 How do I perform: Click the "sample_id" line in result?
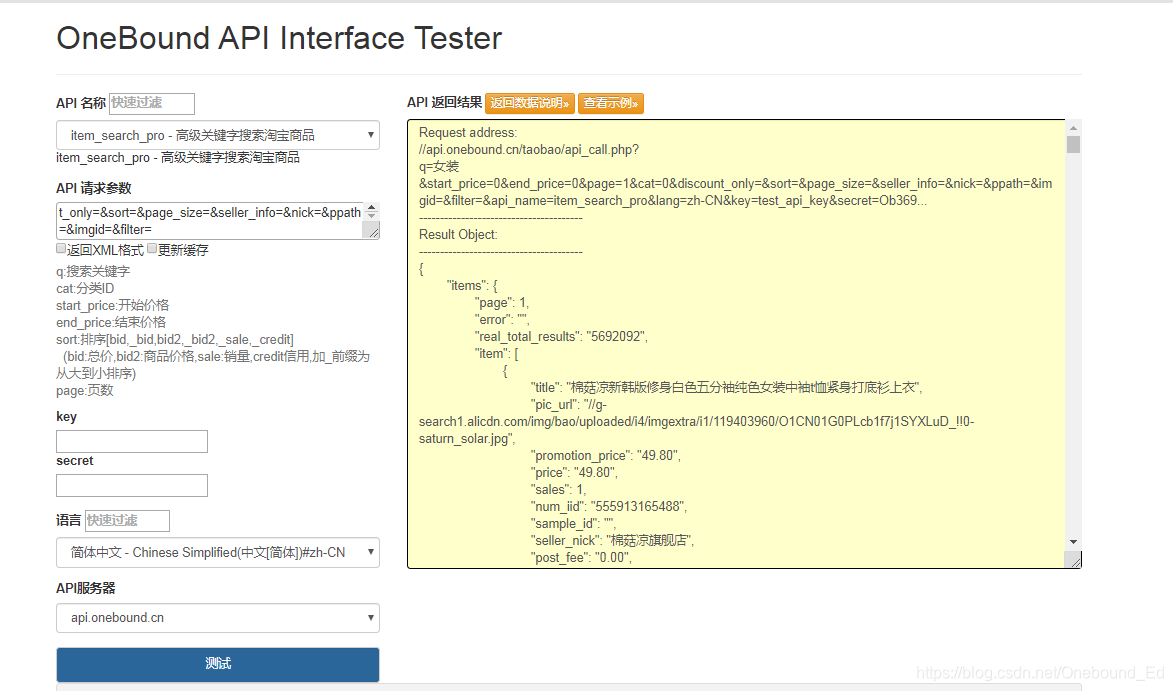[x=572, y=523]
